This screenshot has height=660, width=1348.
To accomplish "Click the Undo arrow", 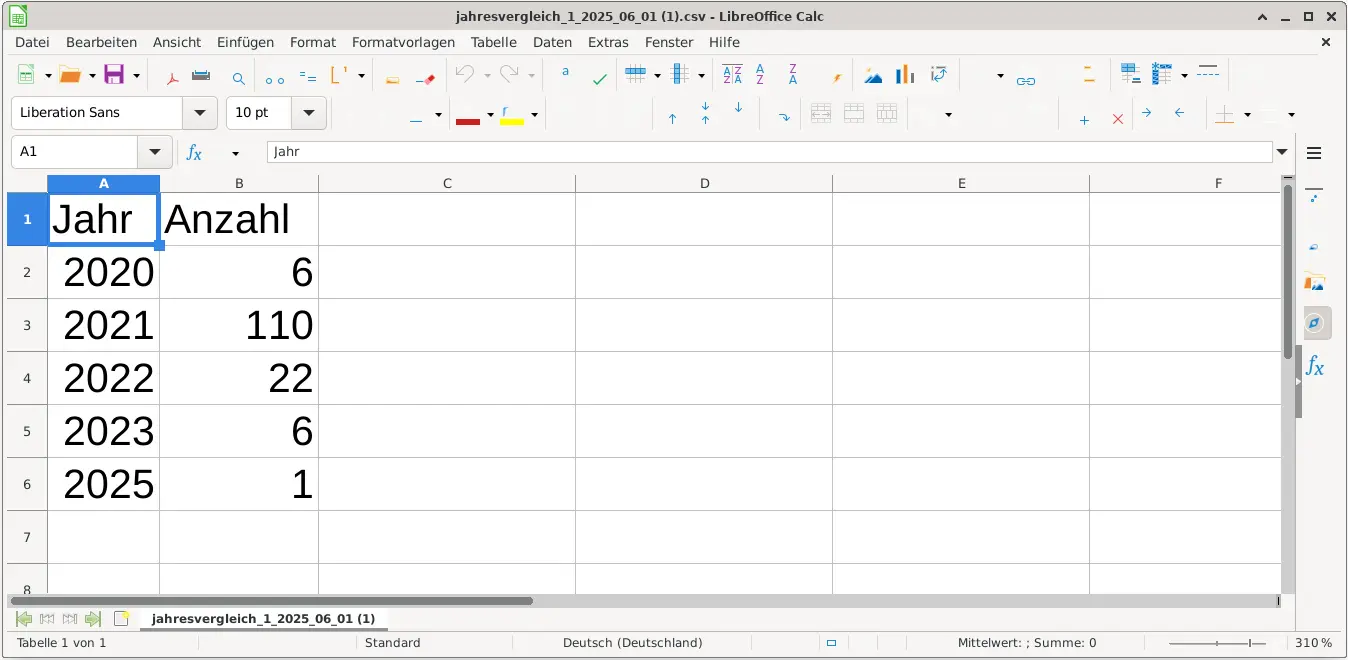I will click(464, 75).
